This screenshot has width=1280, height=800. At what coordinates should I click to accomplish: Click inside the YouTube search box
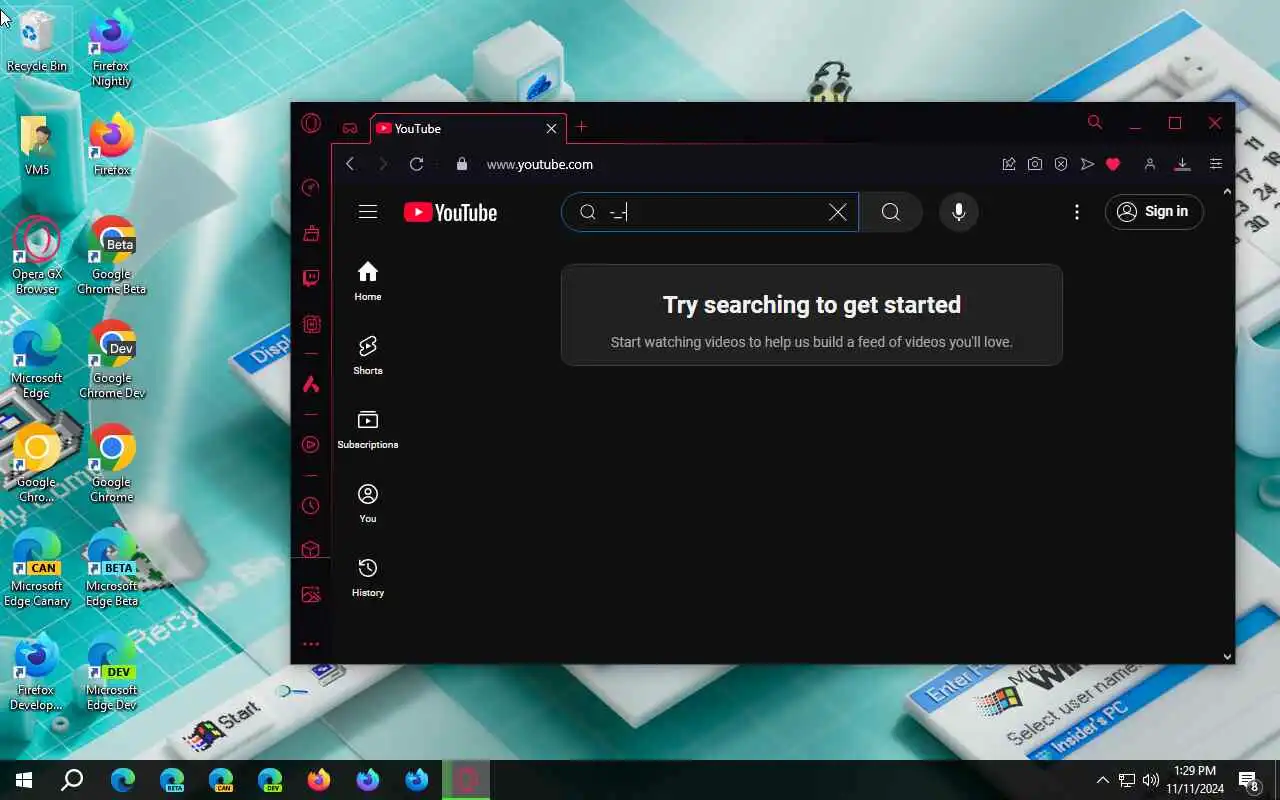[x=710, y=212]
